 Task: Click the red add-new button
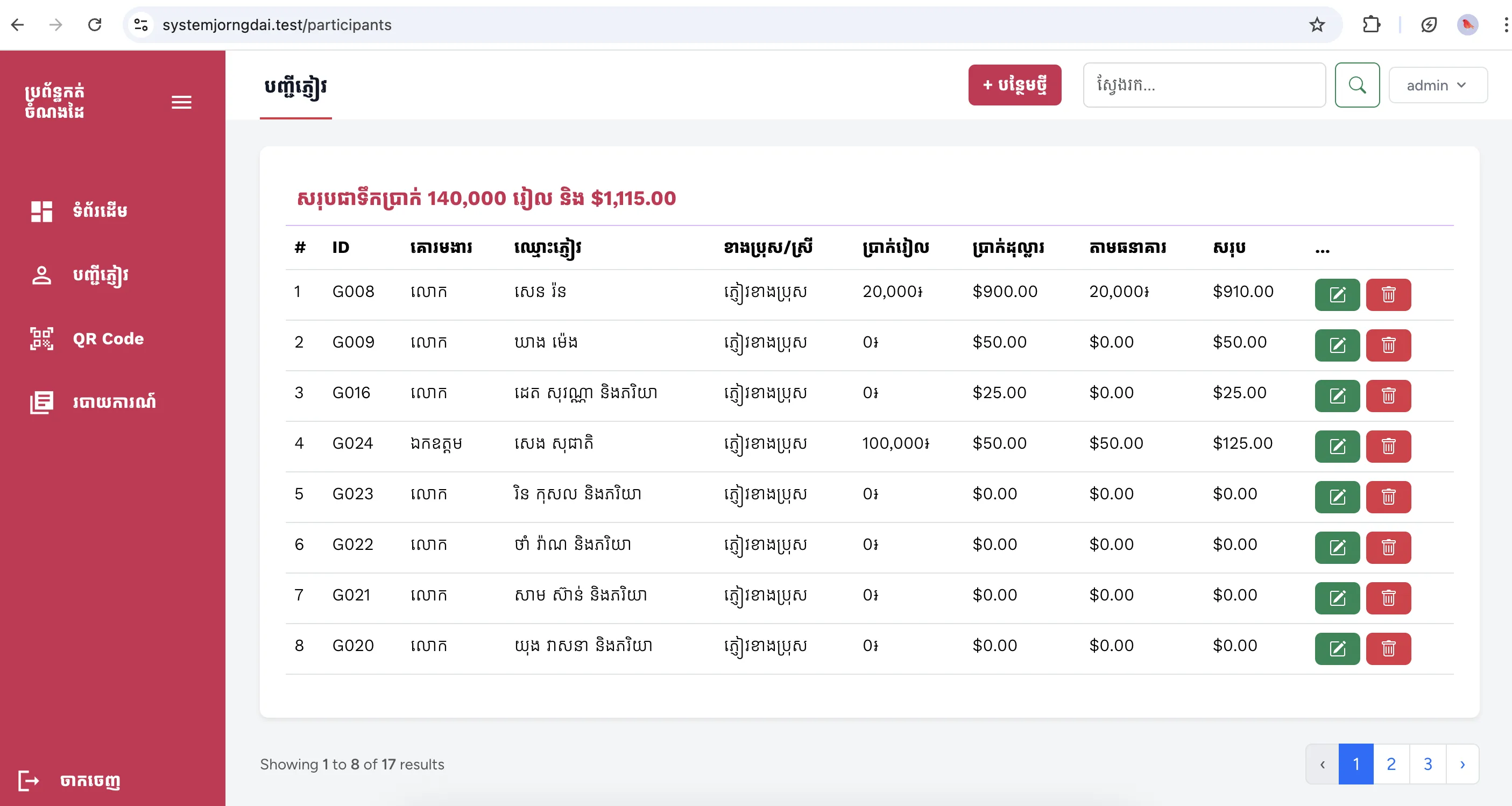[1014, 85]
